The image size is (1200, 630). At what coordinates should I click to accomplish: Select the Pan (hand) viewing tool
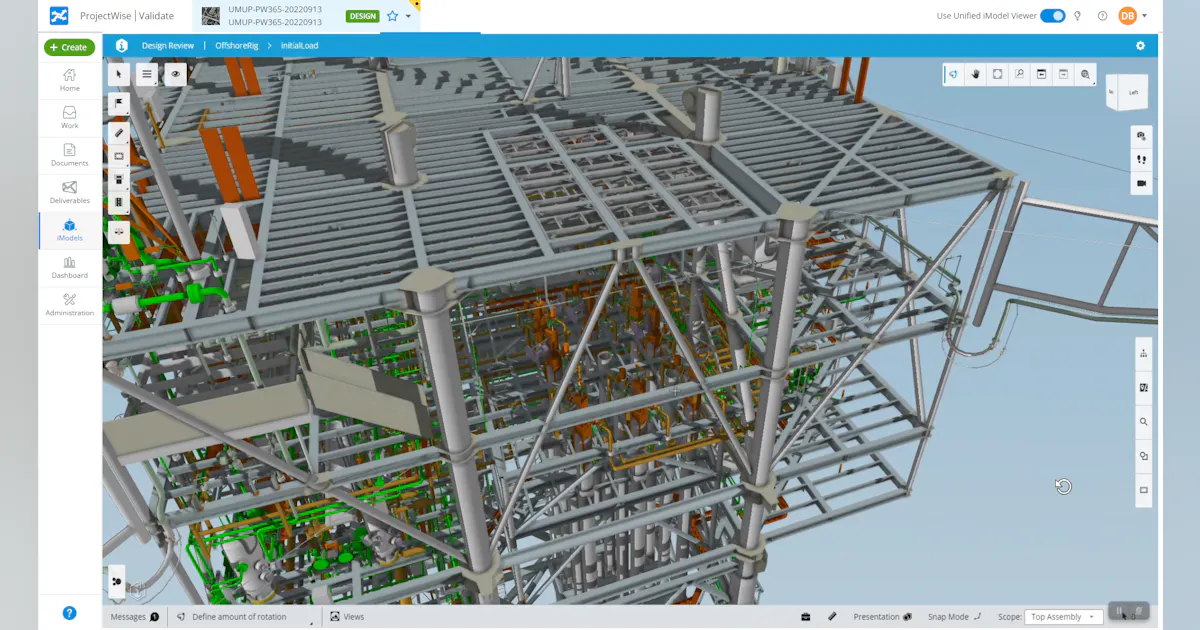975,74
